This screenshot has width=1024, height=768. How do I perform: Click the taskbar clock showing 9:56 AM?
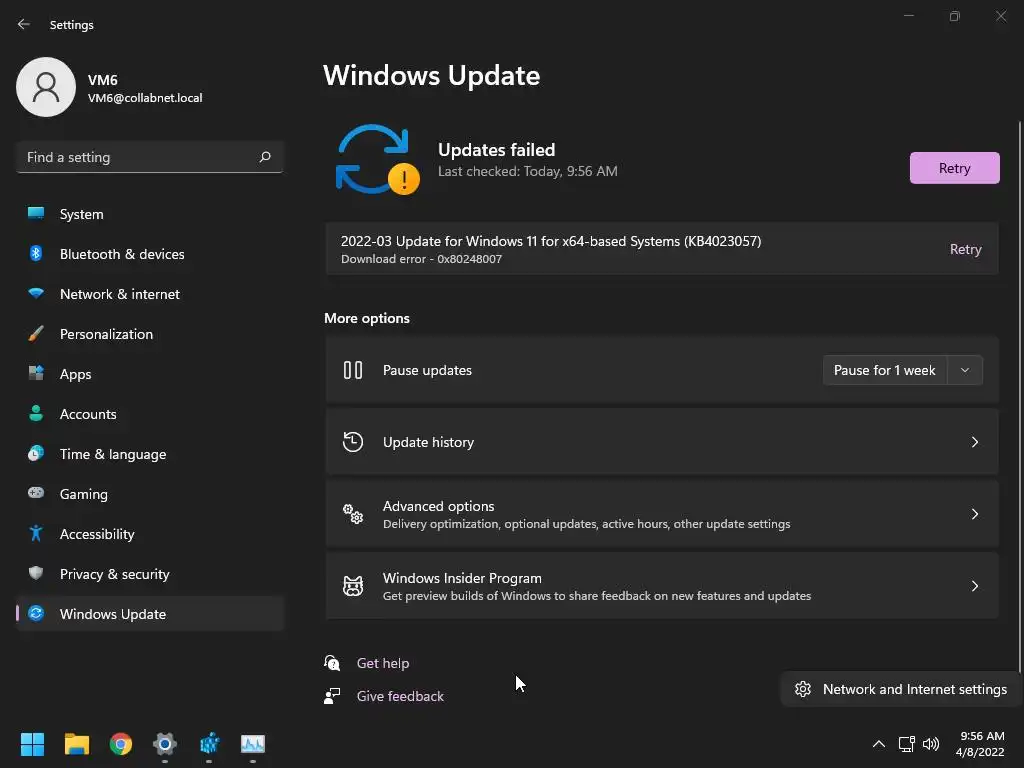[980, 744]
